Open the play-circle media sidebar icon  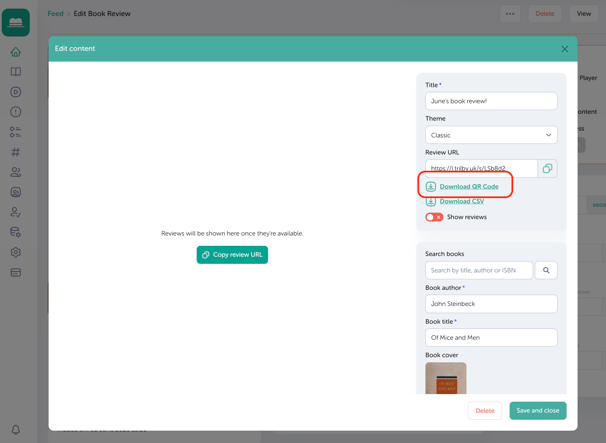15,92
